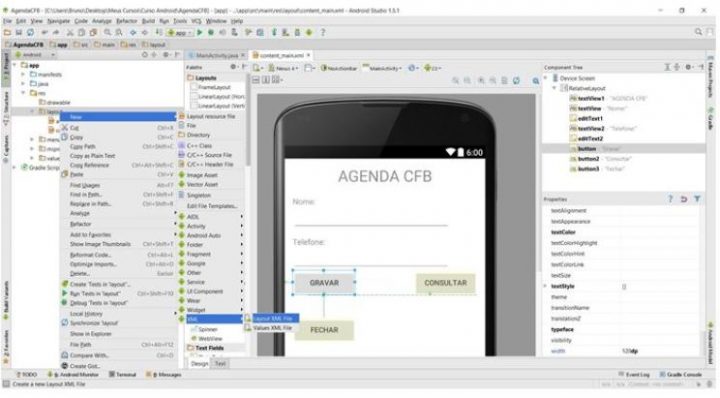Expand the textStyle property row
This screenshot has height=398, width=720.
(546, 286)
